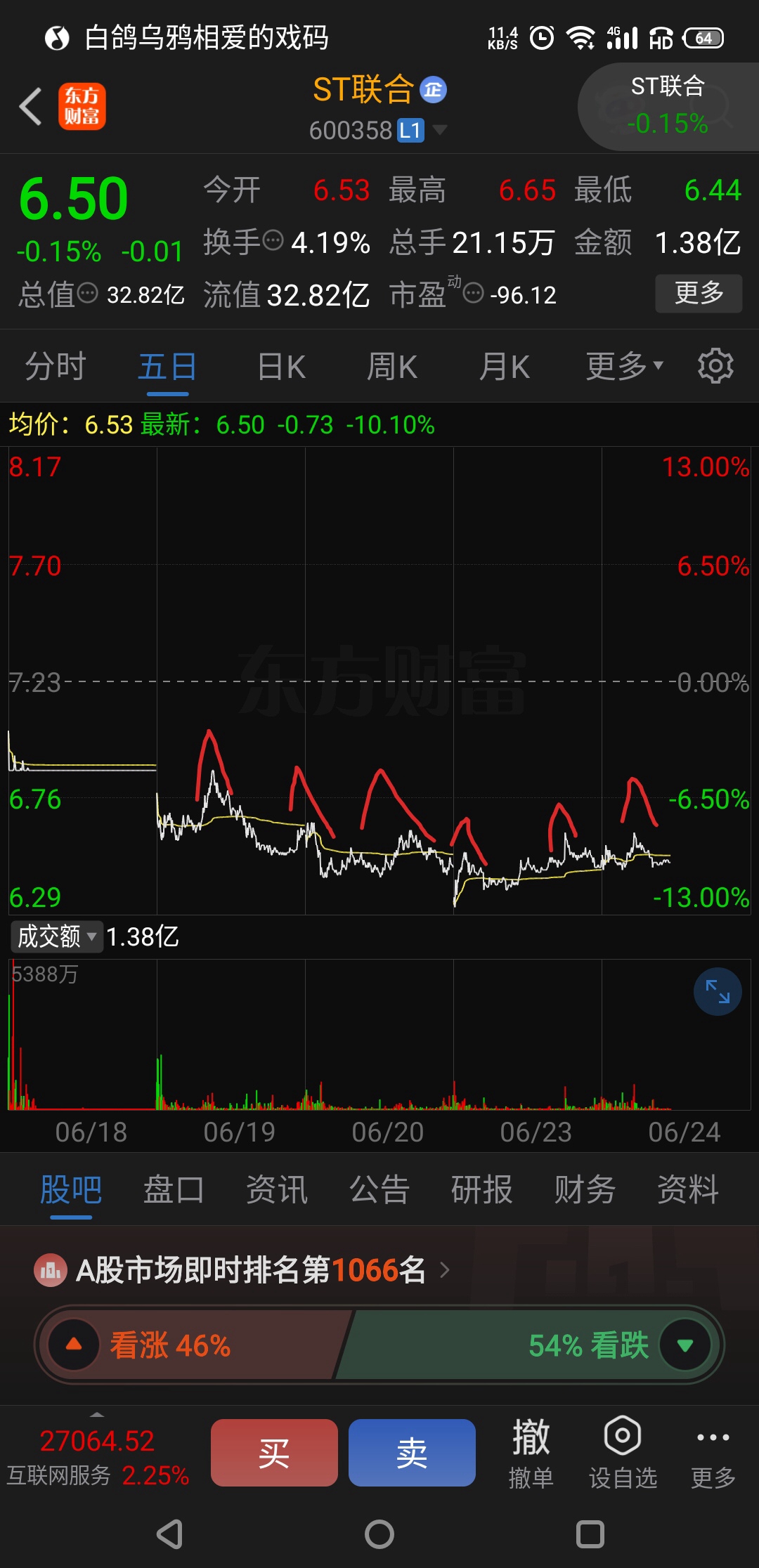759x1568 pixels.
Task: Open 撤单 cancel order
Action: click(x=531, y=1453)
